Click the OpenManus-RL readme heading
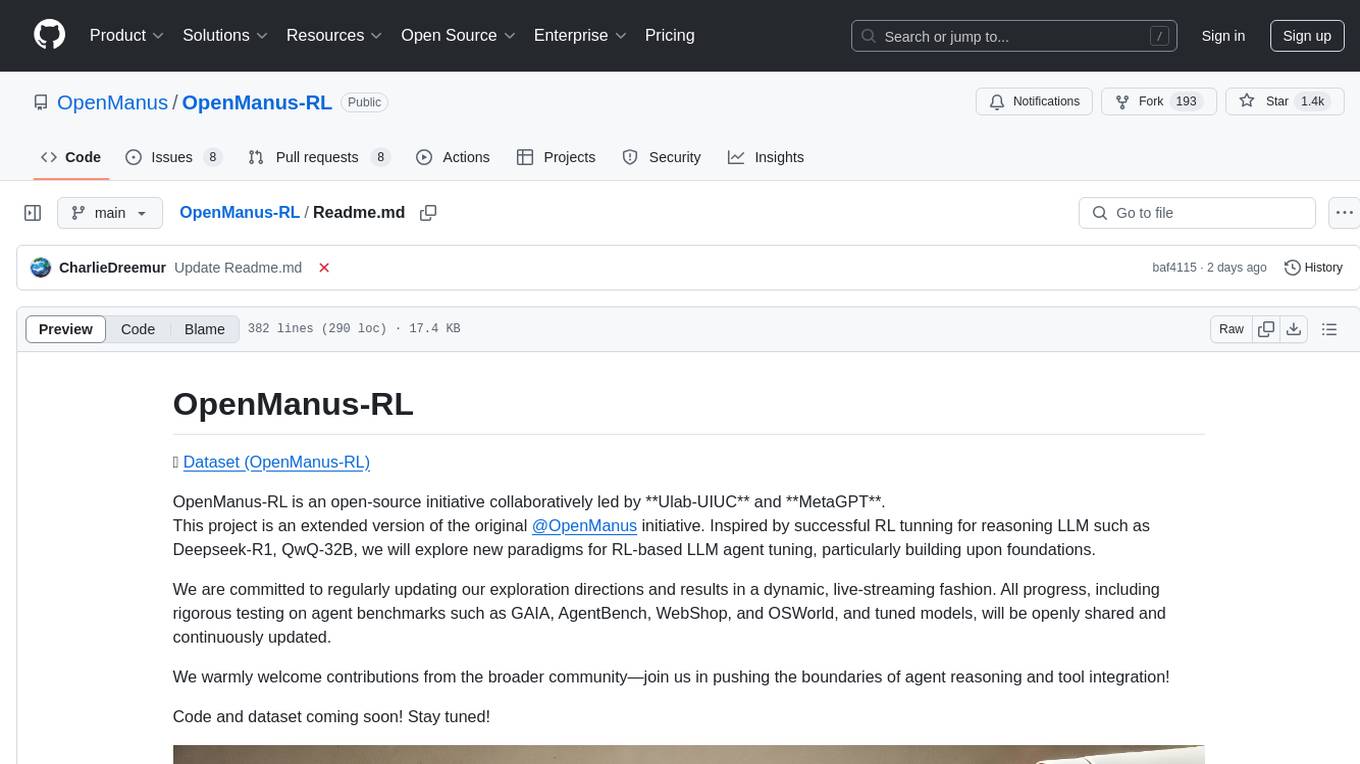 (x=293, y=404)
